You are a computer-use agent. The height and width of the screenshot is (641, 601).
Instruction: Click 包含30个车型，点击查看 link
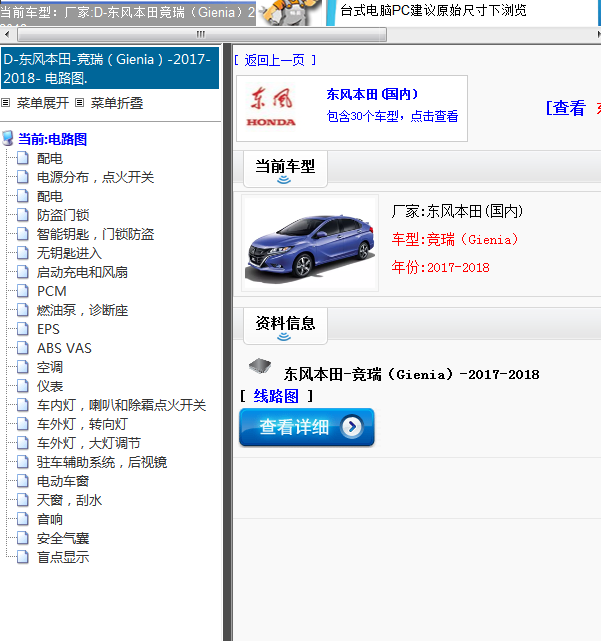click(392, 116)
